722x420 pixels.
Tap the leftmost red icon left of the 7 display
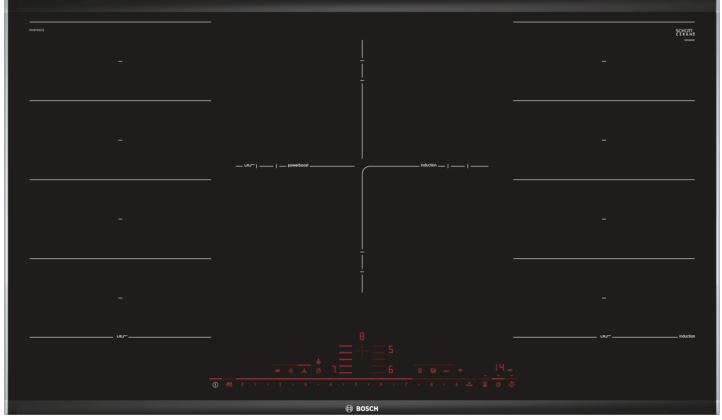(x=277, y=371)
